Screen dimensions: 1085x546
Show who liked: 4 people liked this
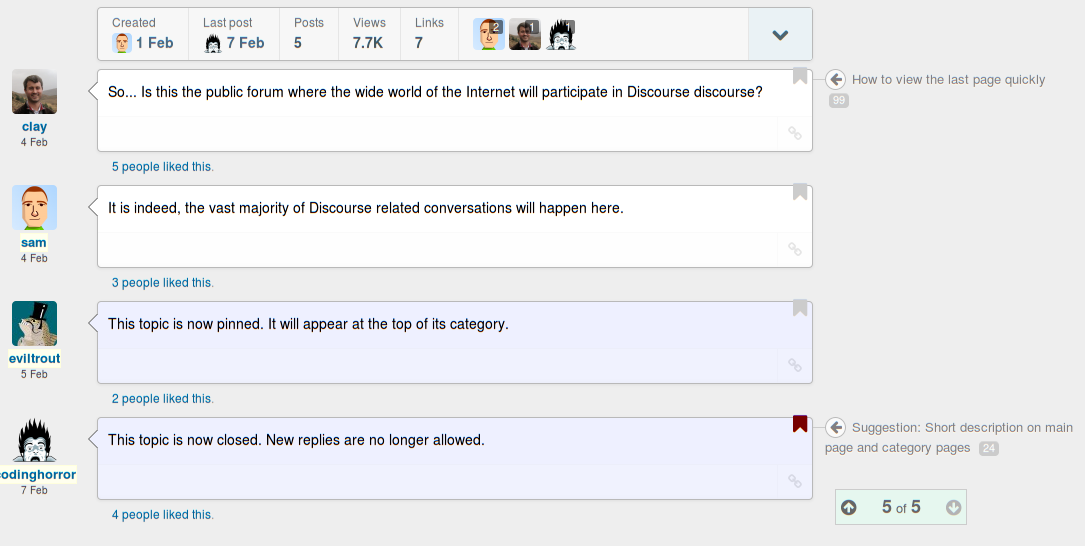[x=163, y=515]
